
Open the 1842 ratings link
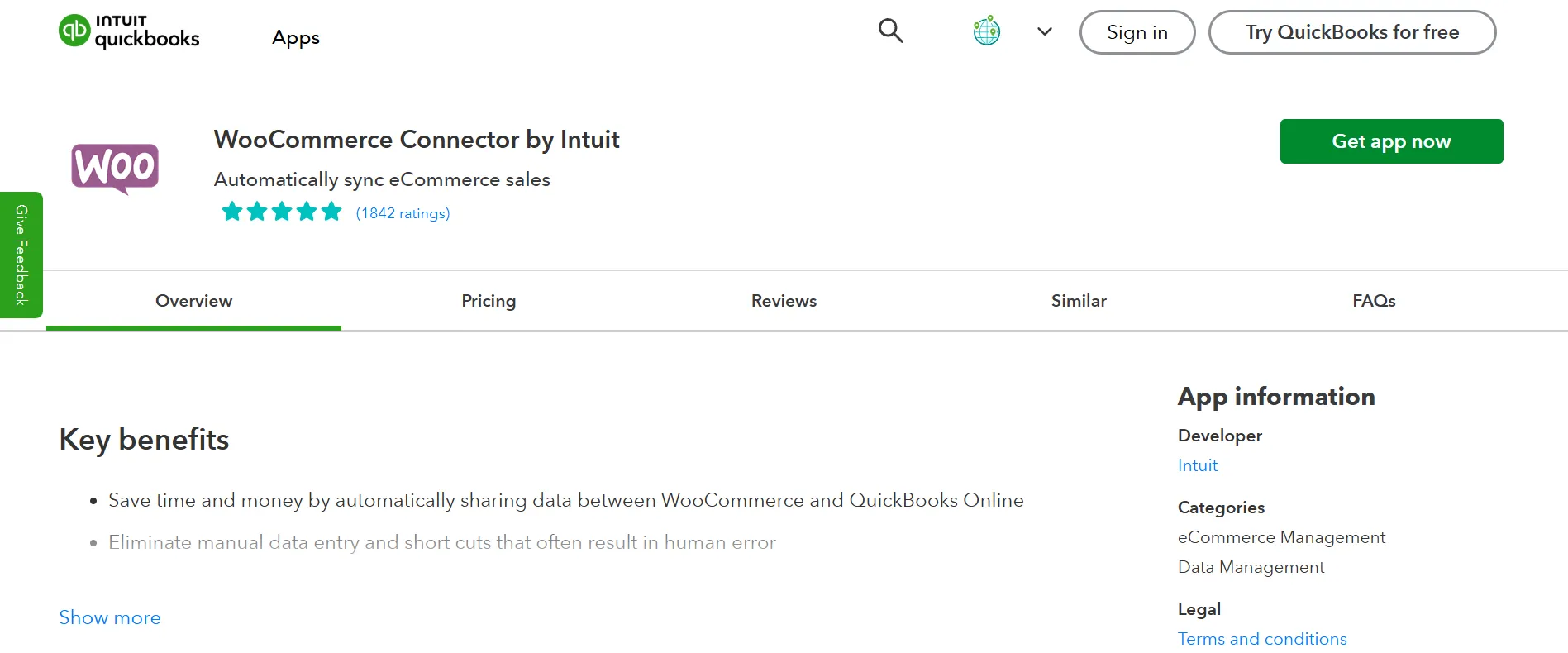403,213
